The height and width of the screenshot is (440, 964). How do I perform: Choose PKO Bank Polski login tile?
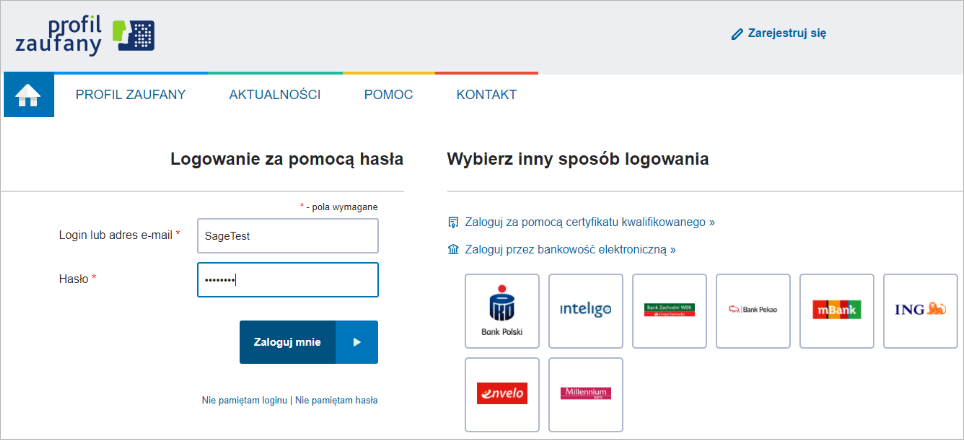tap(502, 311)
